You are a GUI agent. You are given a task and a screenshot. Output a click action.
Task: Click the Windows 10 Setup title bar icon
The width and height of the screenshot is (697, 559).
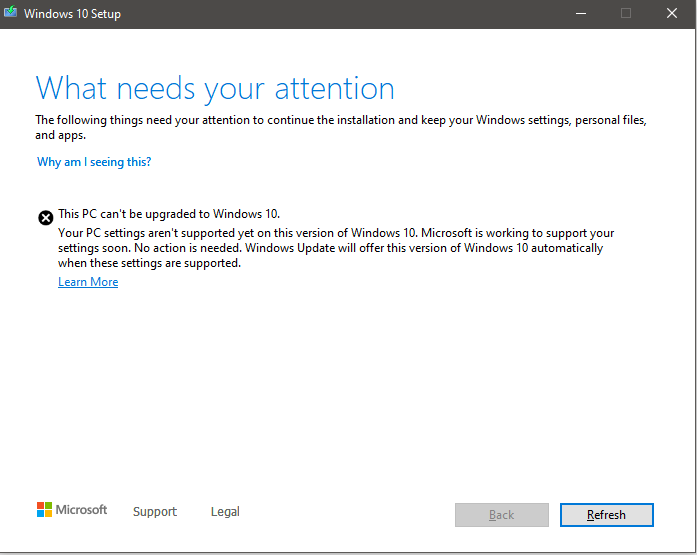coord(10,12)
